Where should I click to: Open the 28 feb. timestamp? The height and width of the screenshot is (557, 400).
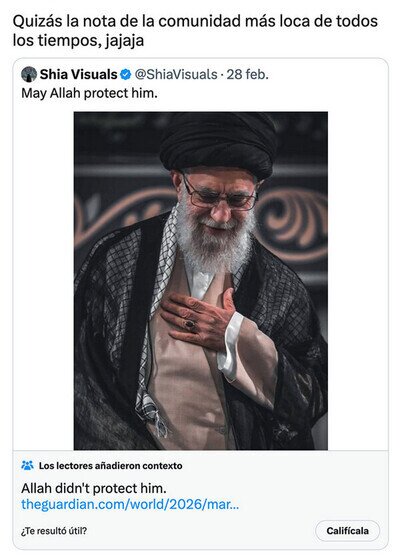[248, 75]
